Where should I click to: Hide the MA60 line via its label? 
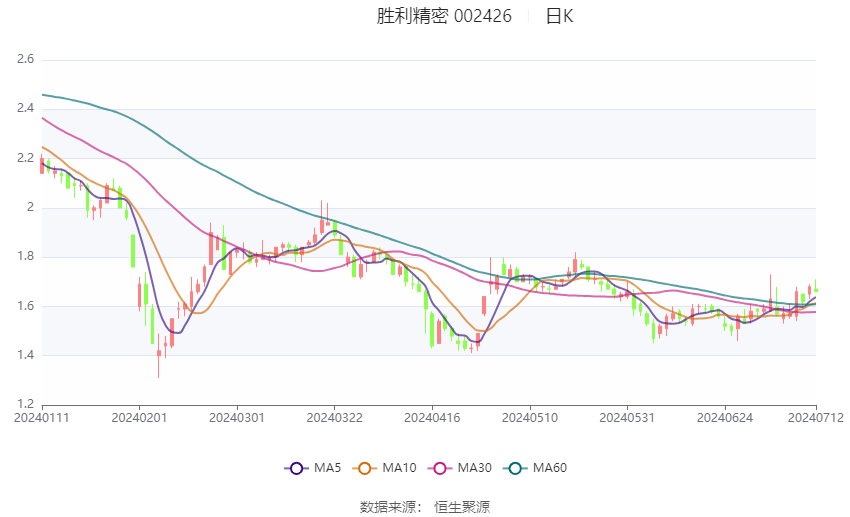[x=550, y=468]
